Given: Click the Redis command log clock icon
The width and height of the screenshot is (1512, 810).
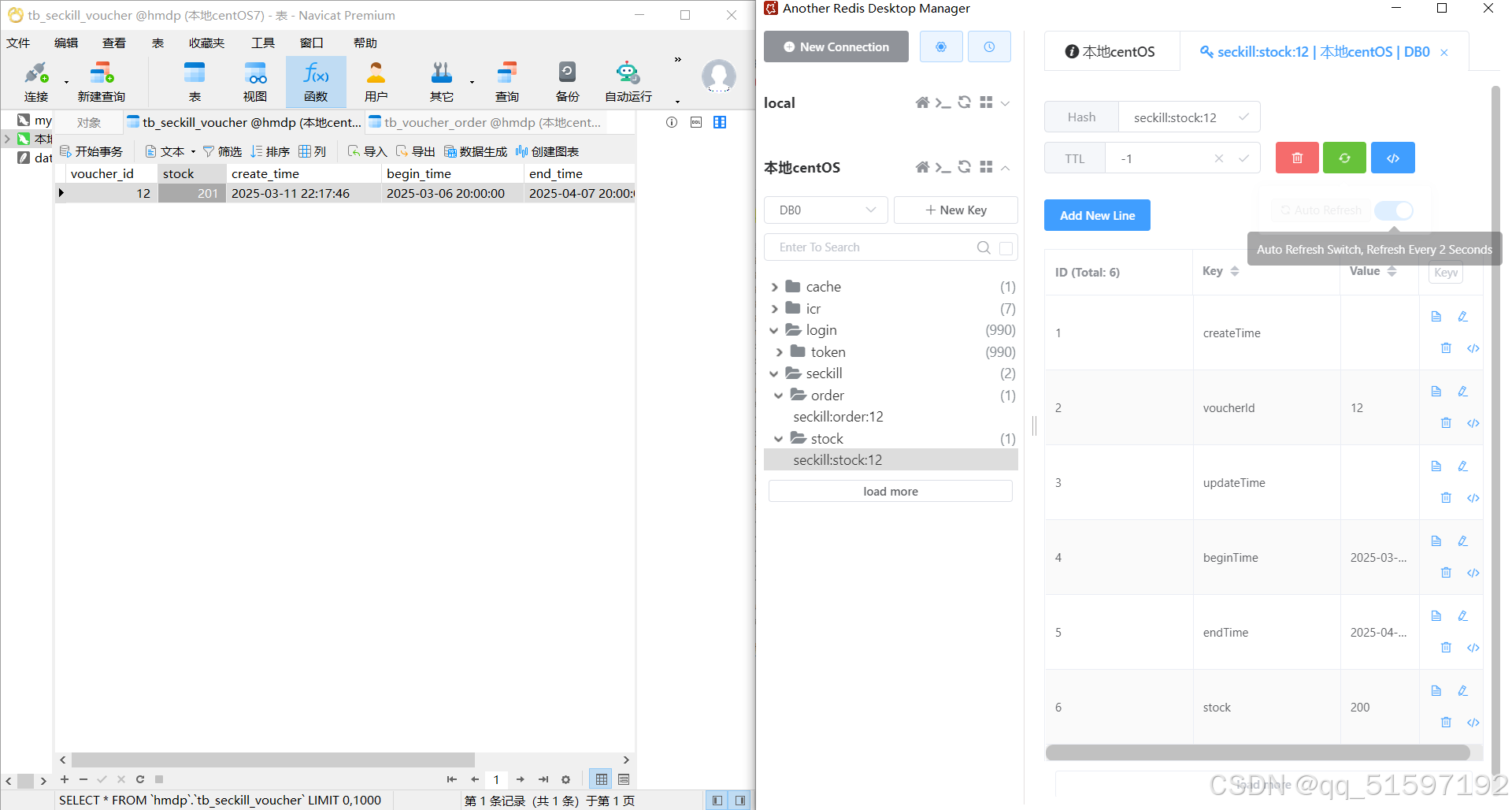Looking at the screenshot, I should [989, 46].
